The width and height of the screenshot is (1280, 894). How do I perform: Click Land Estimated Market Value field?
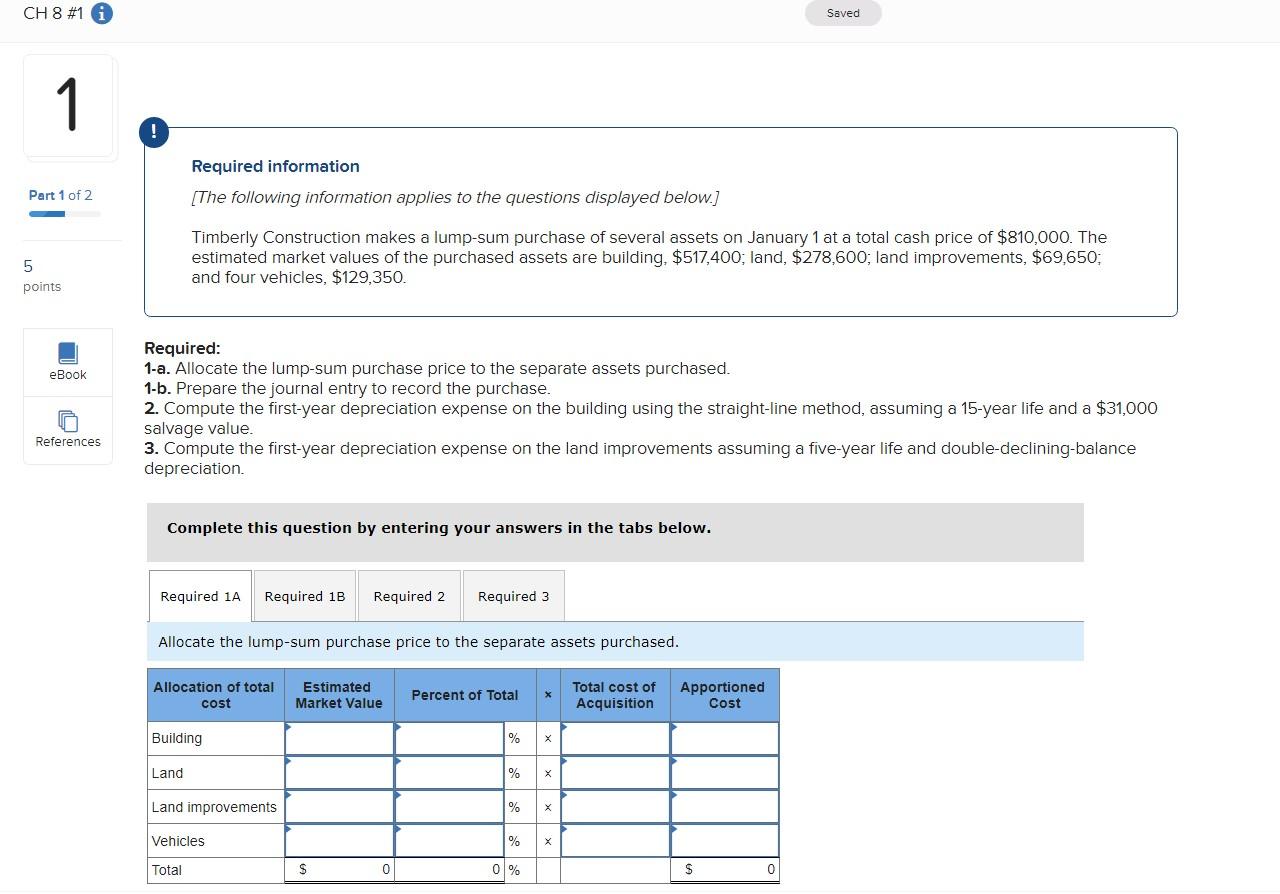[339, 773]
